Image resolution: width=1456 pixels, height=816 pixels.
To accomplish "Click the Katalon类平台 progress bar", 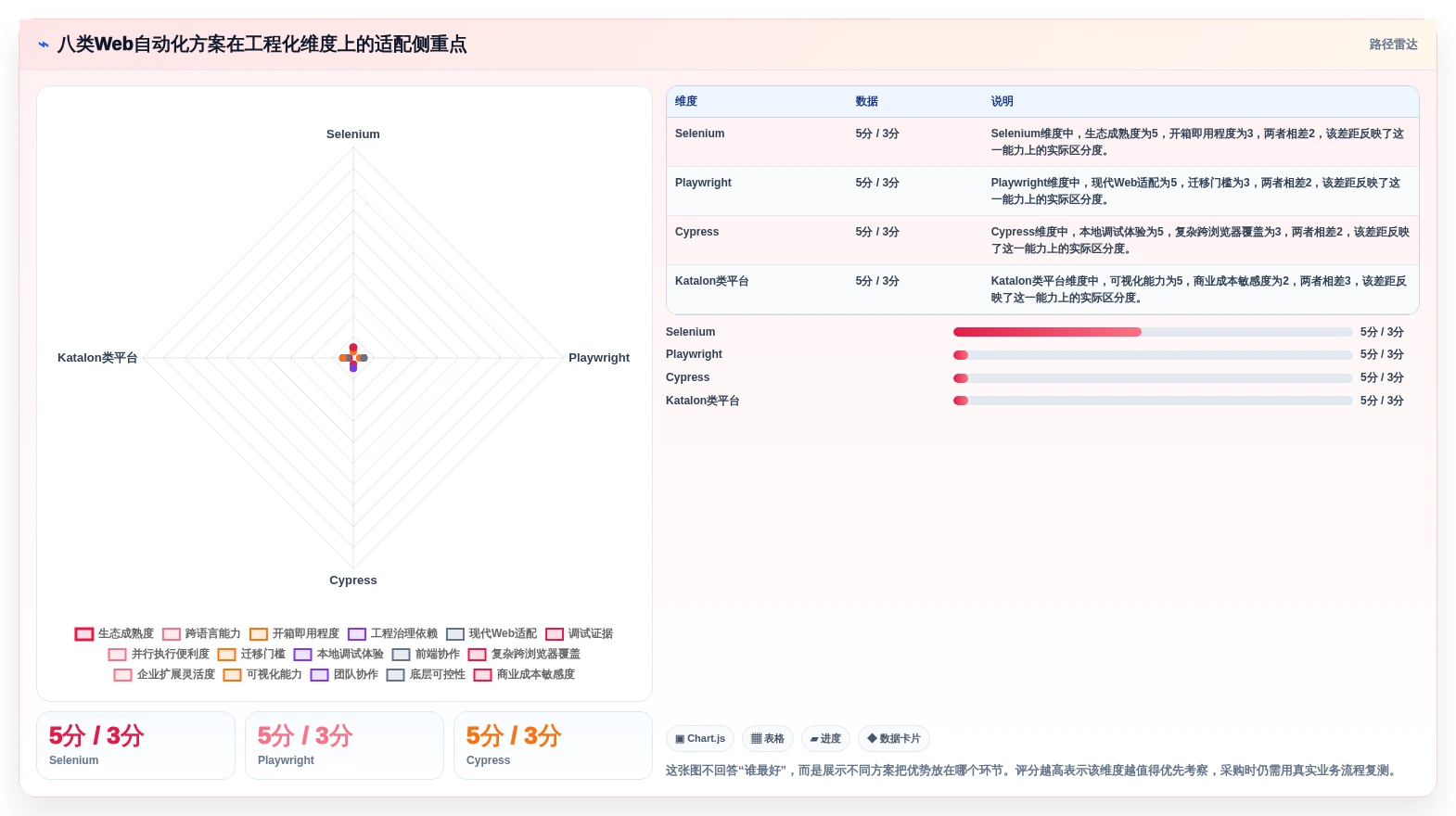I will tap(1153, 401).
